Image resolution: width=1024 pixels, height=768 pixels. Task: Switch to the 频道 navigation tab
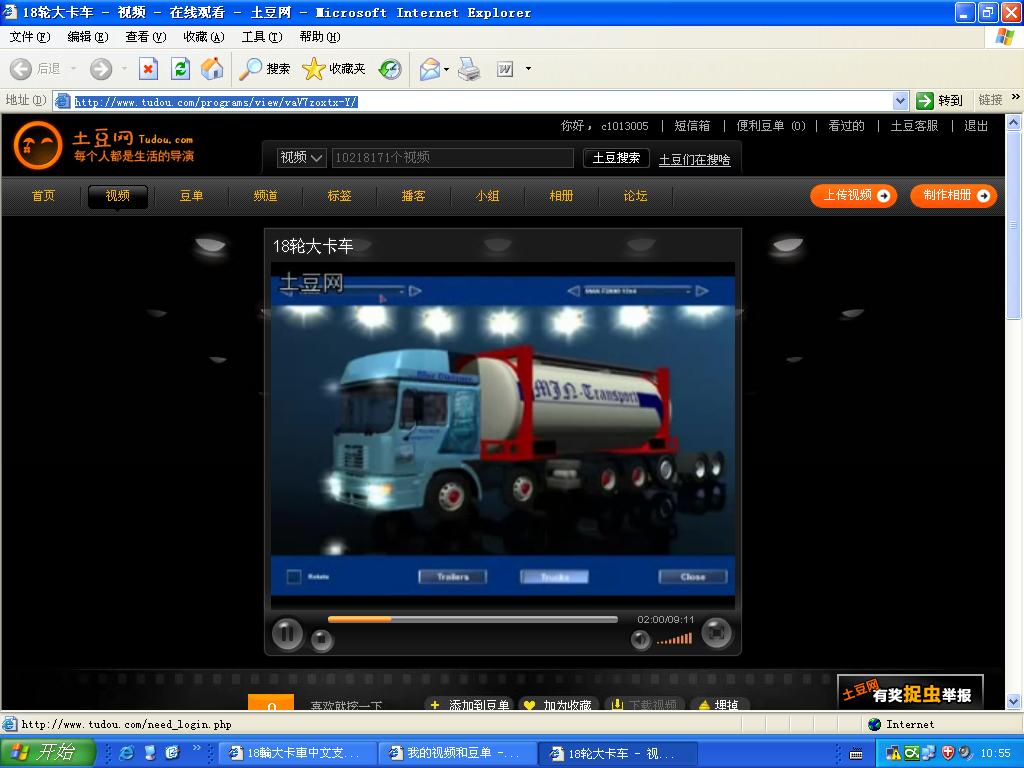coord(265,196)
